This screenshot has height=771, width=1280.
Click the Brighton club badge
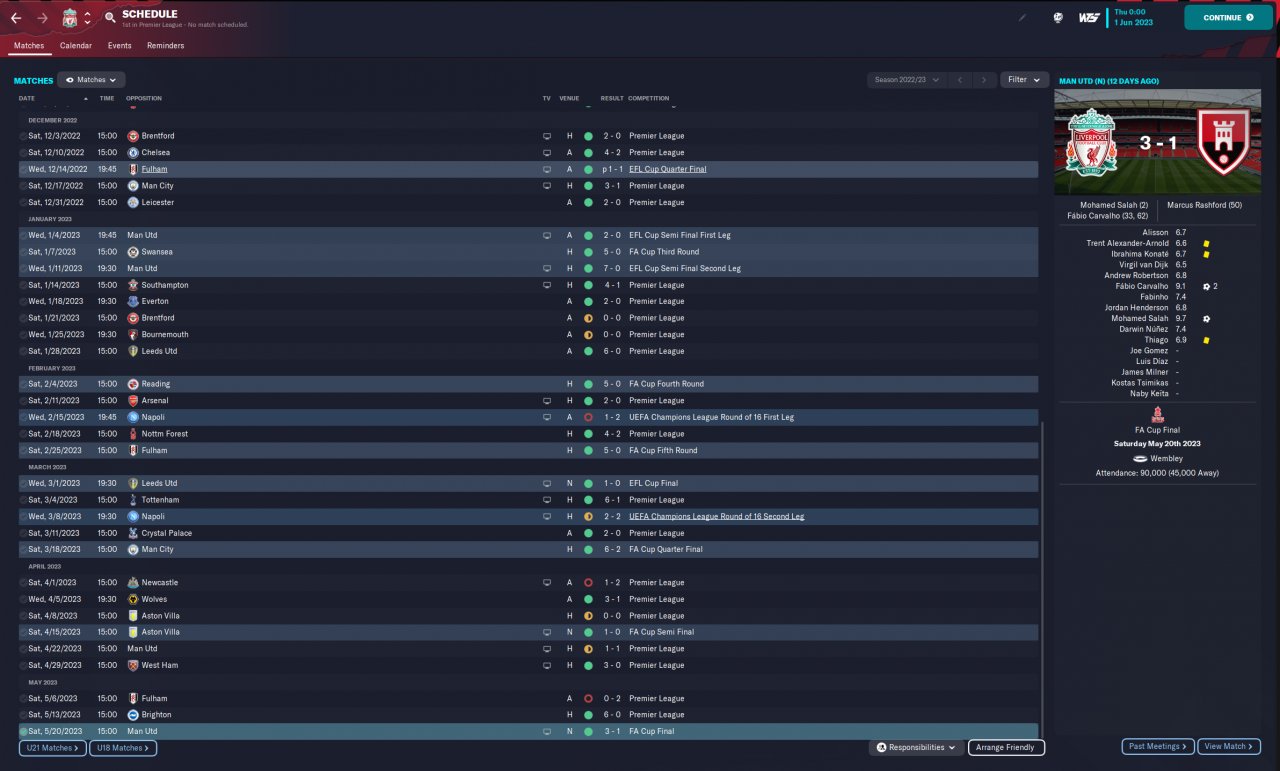pyautogui.click(x=133, y=715)
